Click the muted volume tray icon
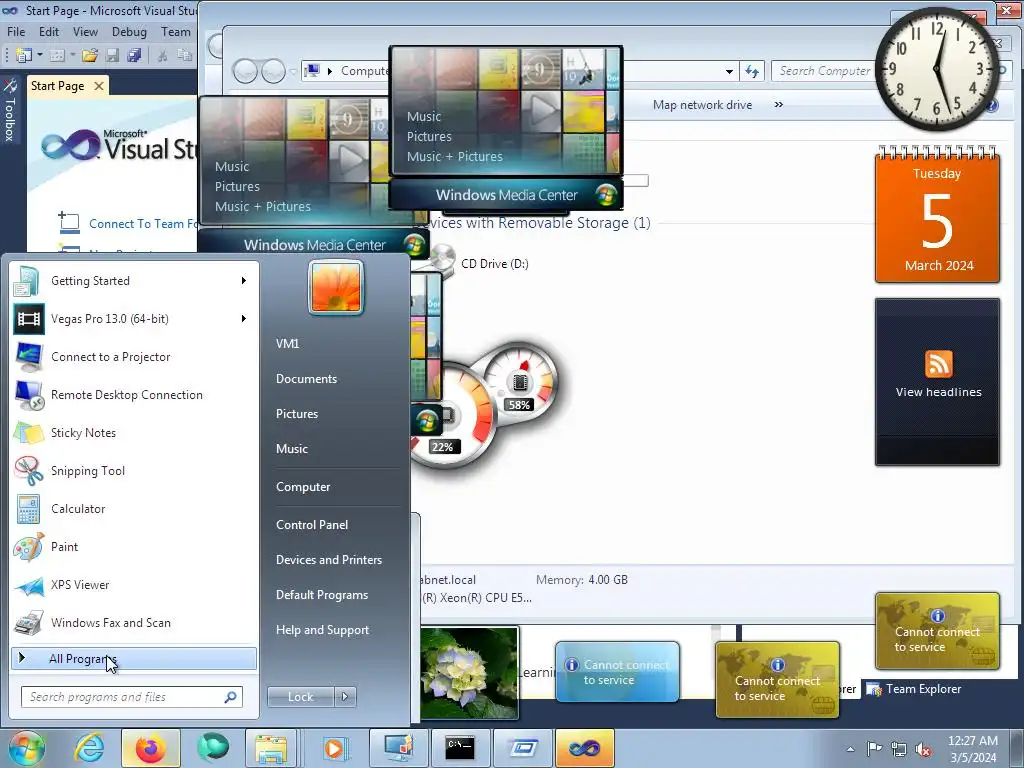This screenshot has height=768, width=1024. [x=923, y=749]
